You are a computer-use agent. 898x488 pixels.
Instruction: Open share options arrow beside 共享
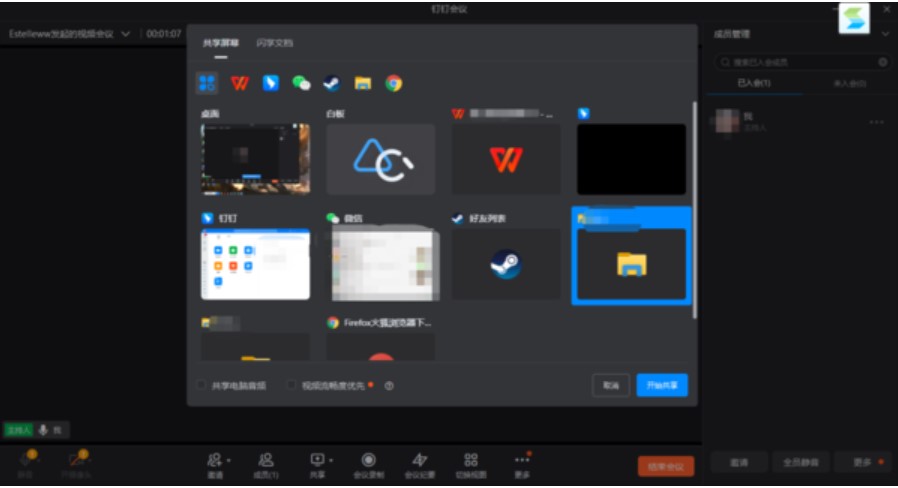331,460
